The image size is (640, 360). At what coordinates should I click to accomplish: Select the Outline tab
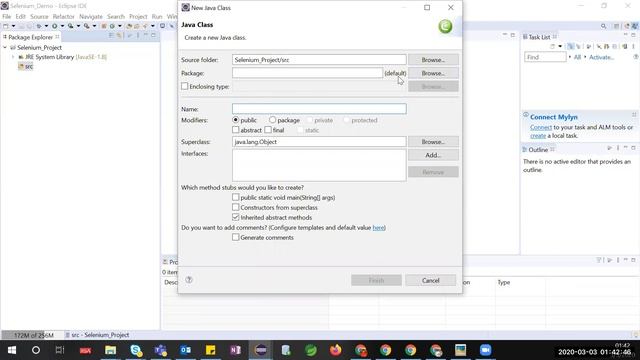point(538,149)
